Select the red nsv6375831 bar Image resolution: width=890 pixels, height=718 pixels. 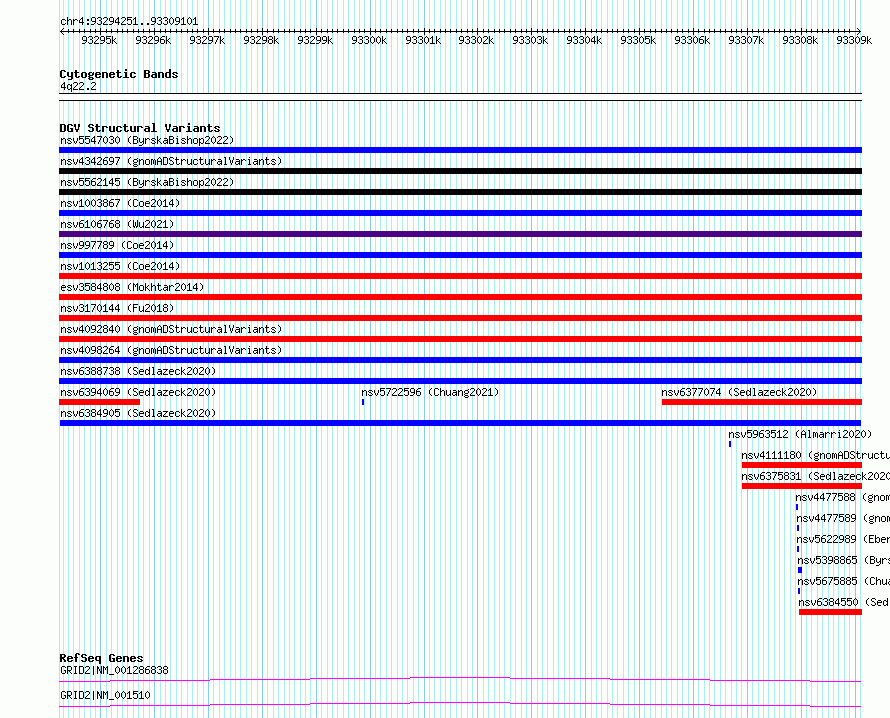pyautogui.click(x=801, y=486)
